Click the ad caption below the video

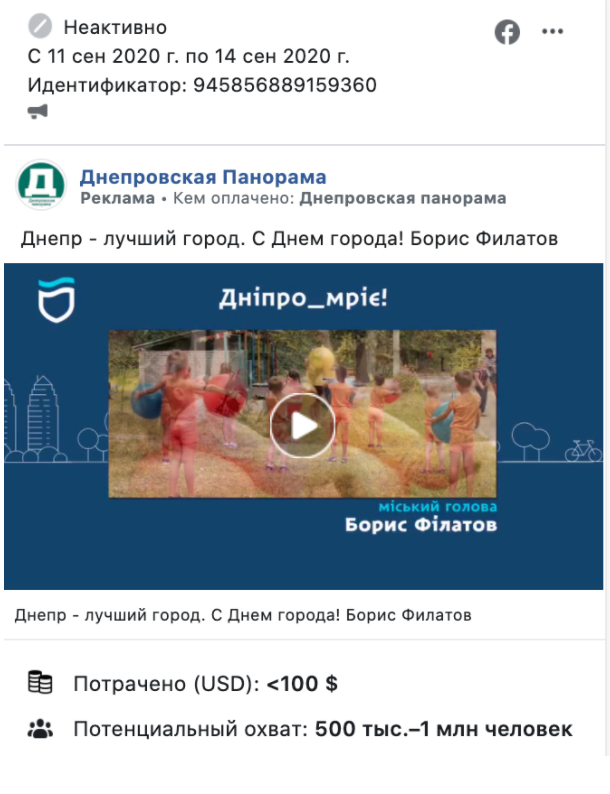pyautogui.click(x=243, y=615)
